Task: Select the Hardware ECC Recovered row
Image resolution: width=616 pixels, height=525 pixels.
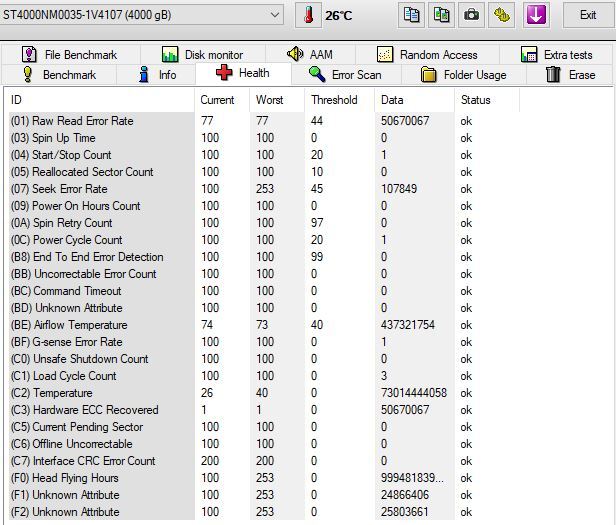Action: tap(264, 410)
